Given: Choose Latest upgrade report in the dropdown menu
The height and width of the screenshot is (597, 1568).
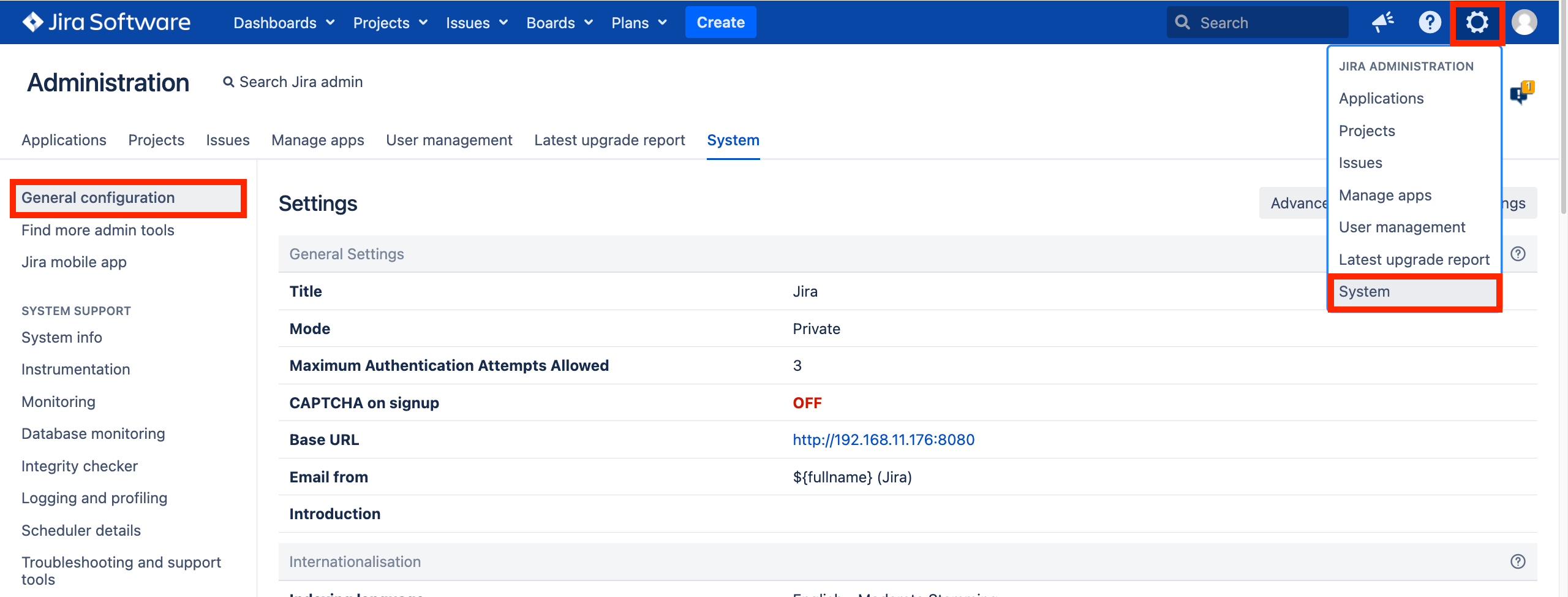Looking at the screenshot, I should point(1414,260).
